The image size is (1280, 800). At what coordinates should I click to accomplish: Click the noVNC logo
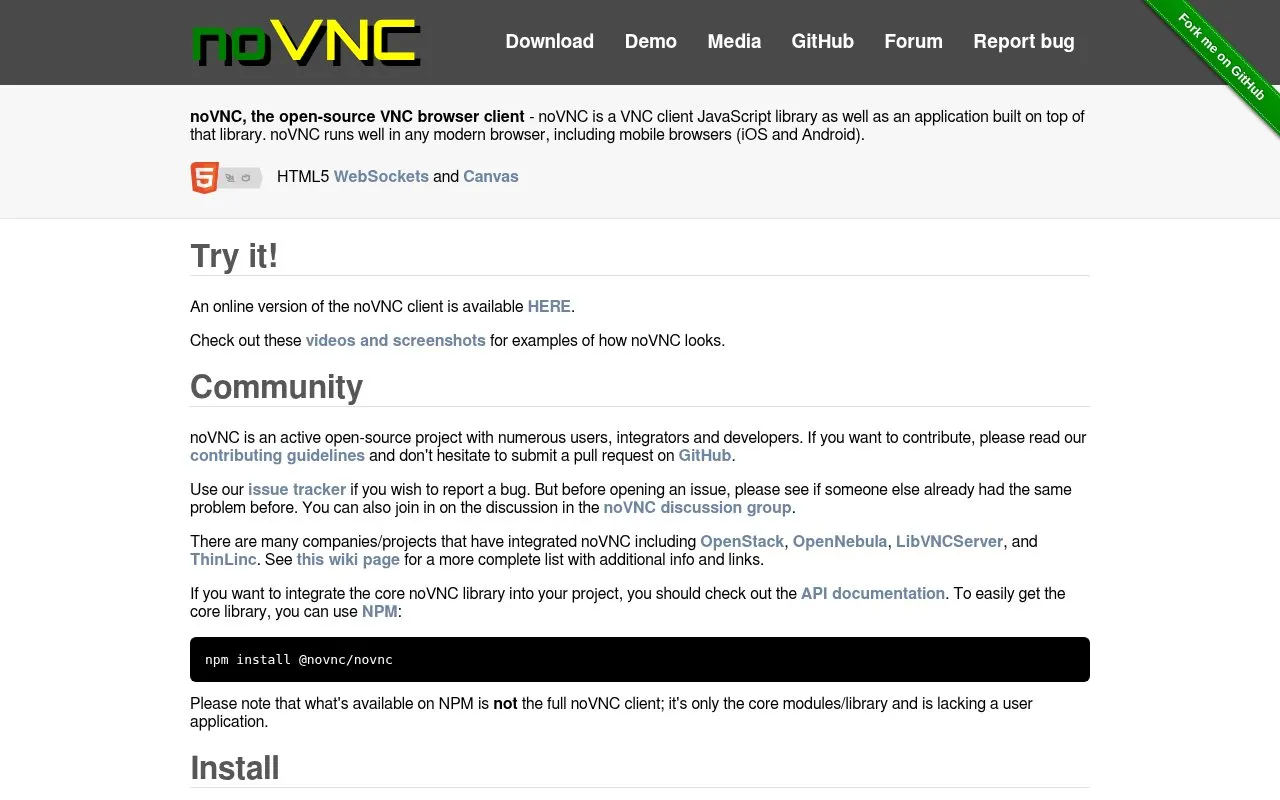306,43
